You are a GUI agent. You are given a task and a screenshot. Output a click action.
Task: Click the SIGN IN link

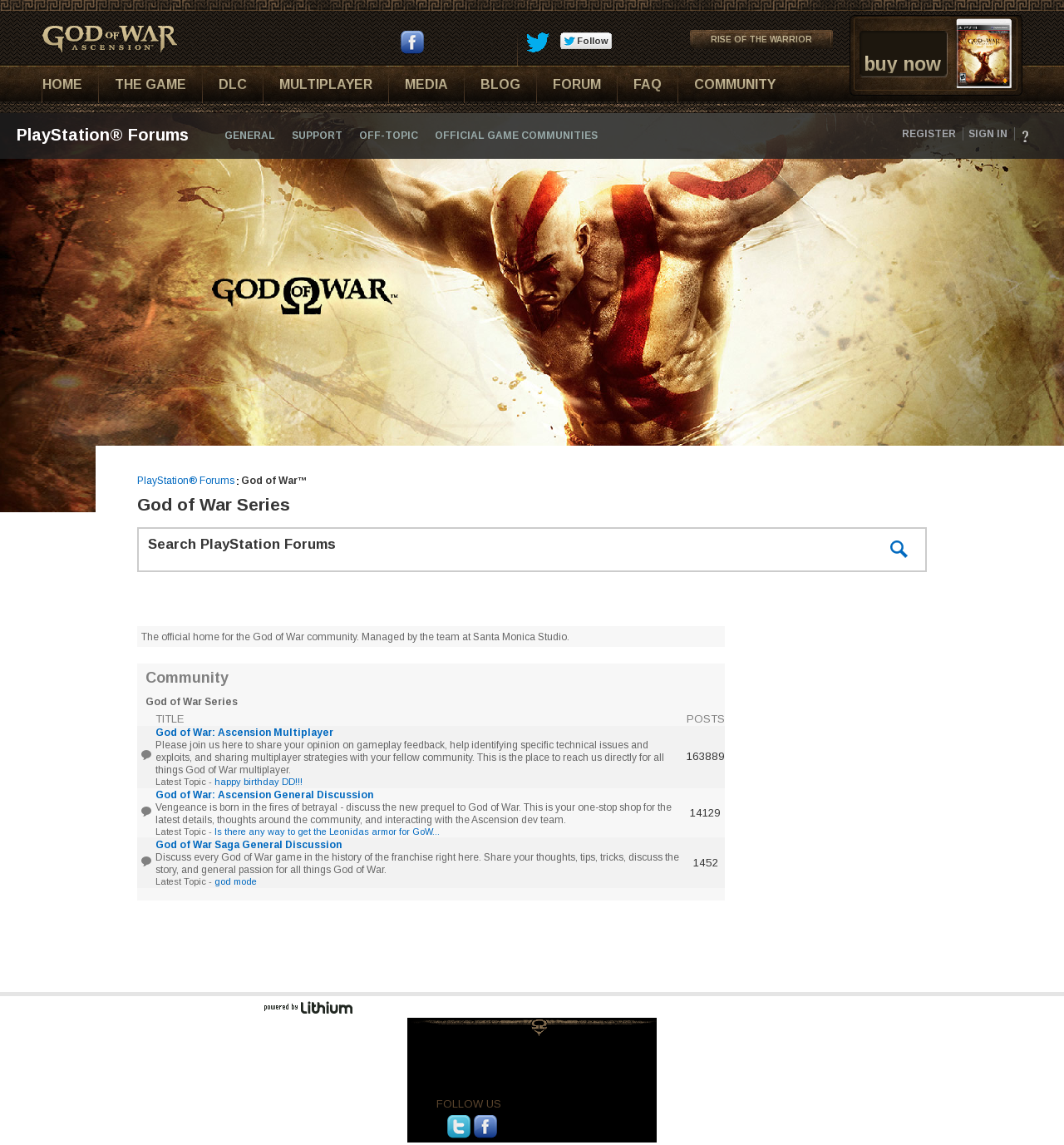pos(988,134)
